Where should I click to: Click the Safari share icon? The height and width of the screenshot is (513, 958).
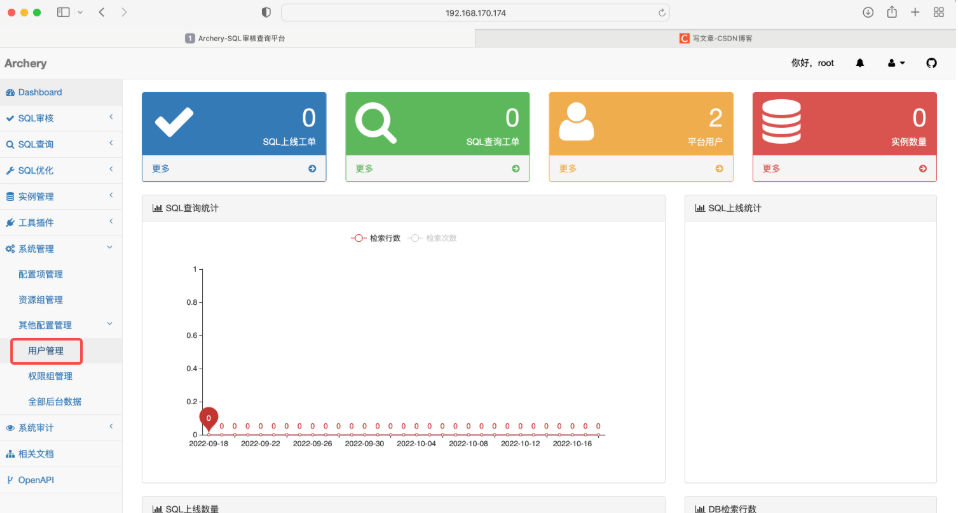892,12
